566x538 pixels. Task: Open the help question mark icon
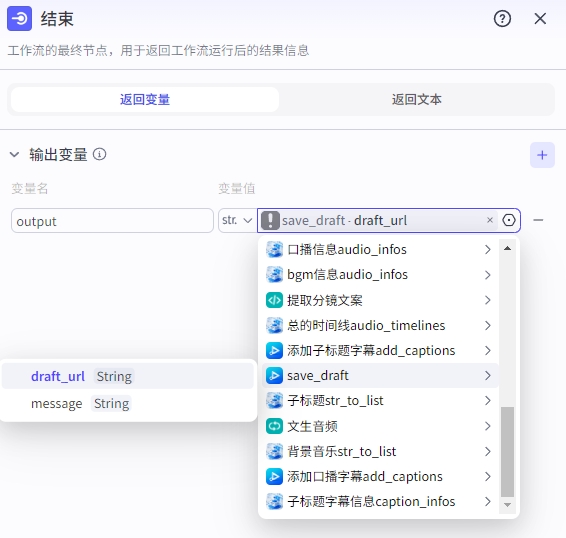click(x=502, y=19)
